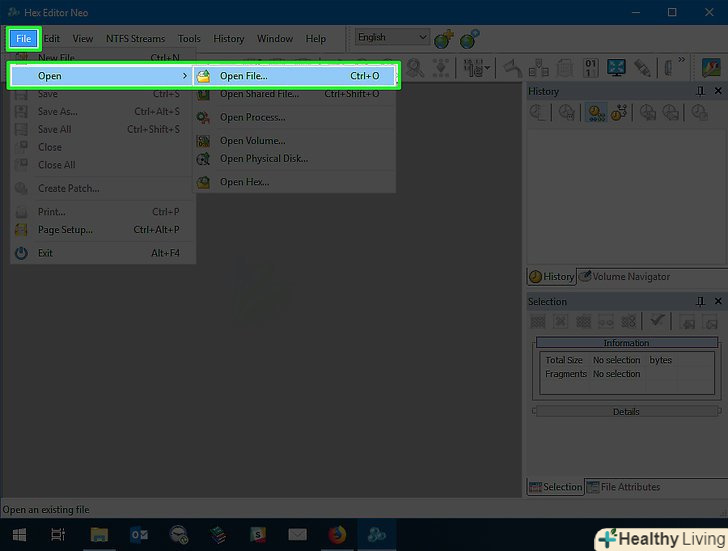Switch to the Selection tab at bottom

click(555, 487)
